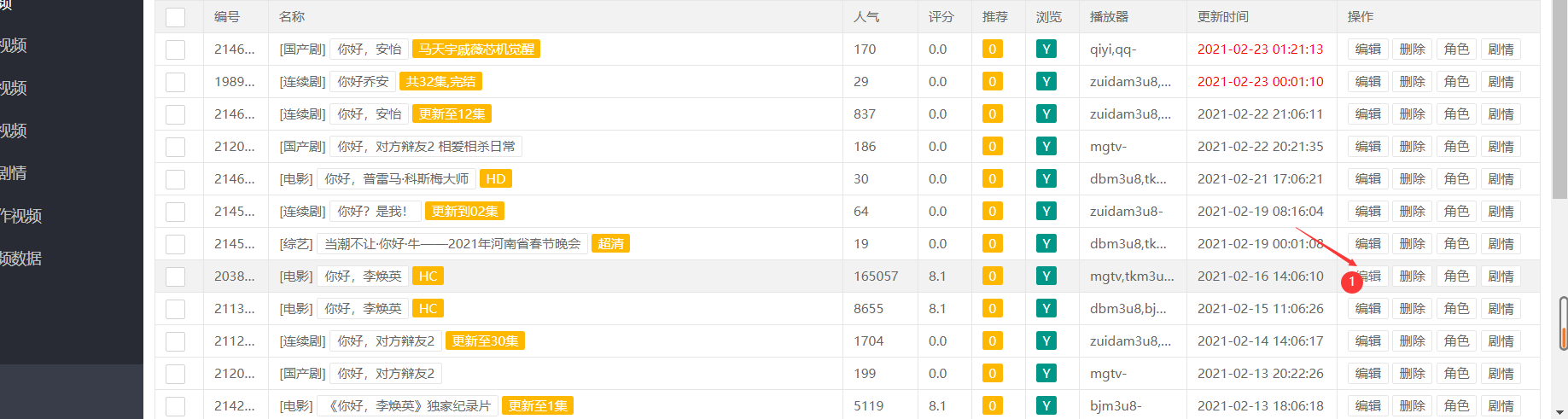The width and height of the screenshot is (1568, 419).
Task: Click the HD tag on 普雷马·科斯梅大师
Action: pos(496,179)
